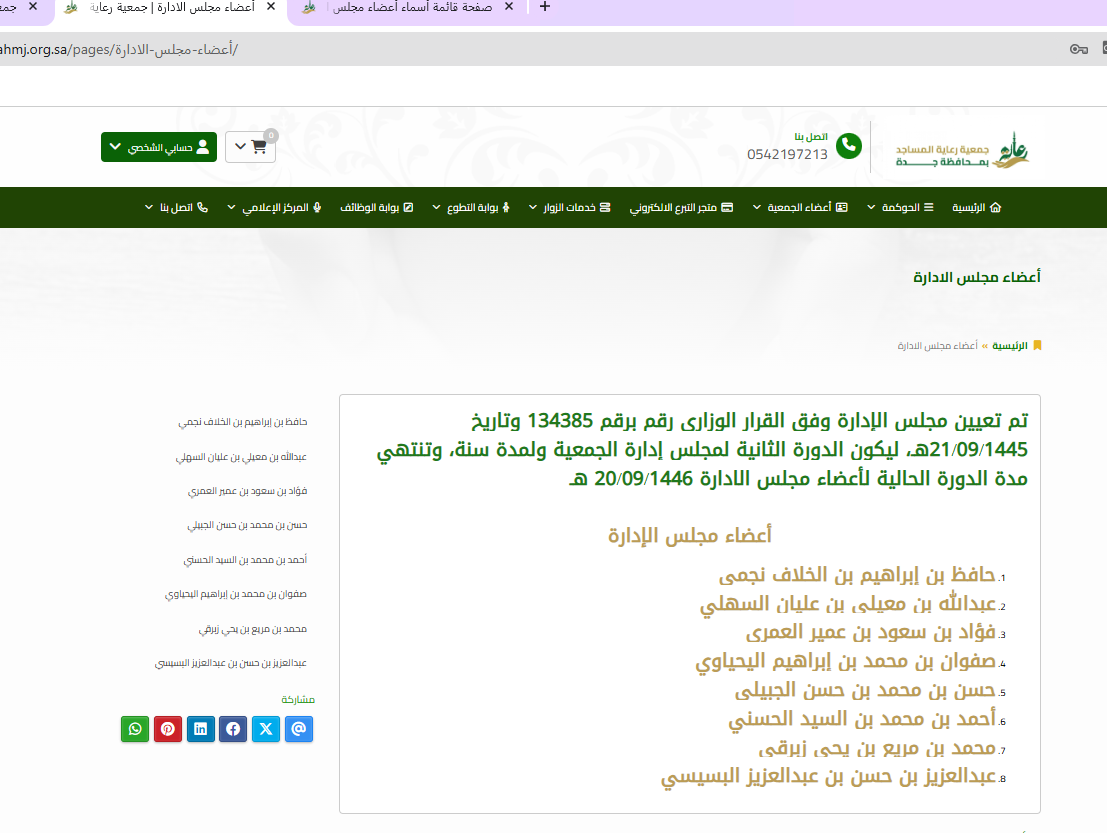Share page on X (Twitter)
This screenshot has width=1107, height=833.
click(x=266, y=729)
